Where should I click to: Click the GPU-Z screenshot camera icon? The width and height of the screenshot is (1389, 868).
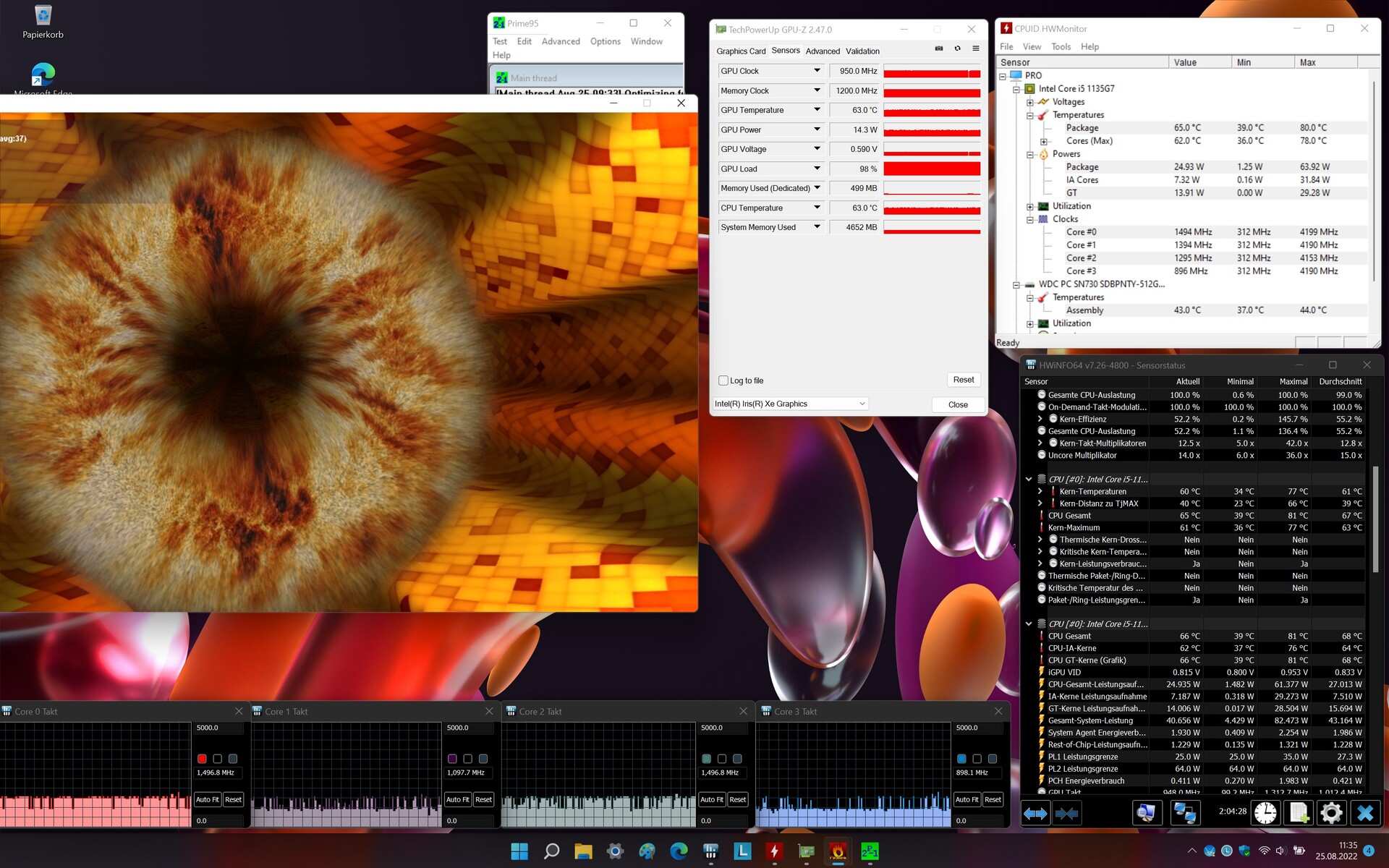pos(939,48)
